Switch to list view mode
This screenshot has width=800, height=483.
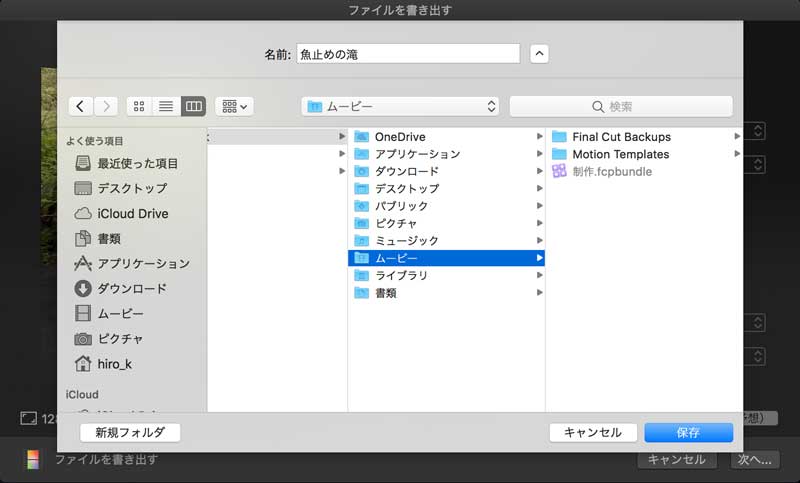[x=166, y=106]
